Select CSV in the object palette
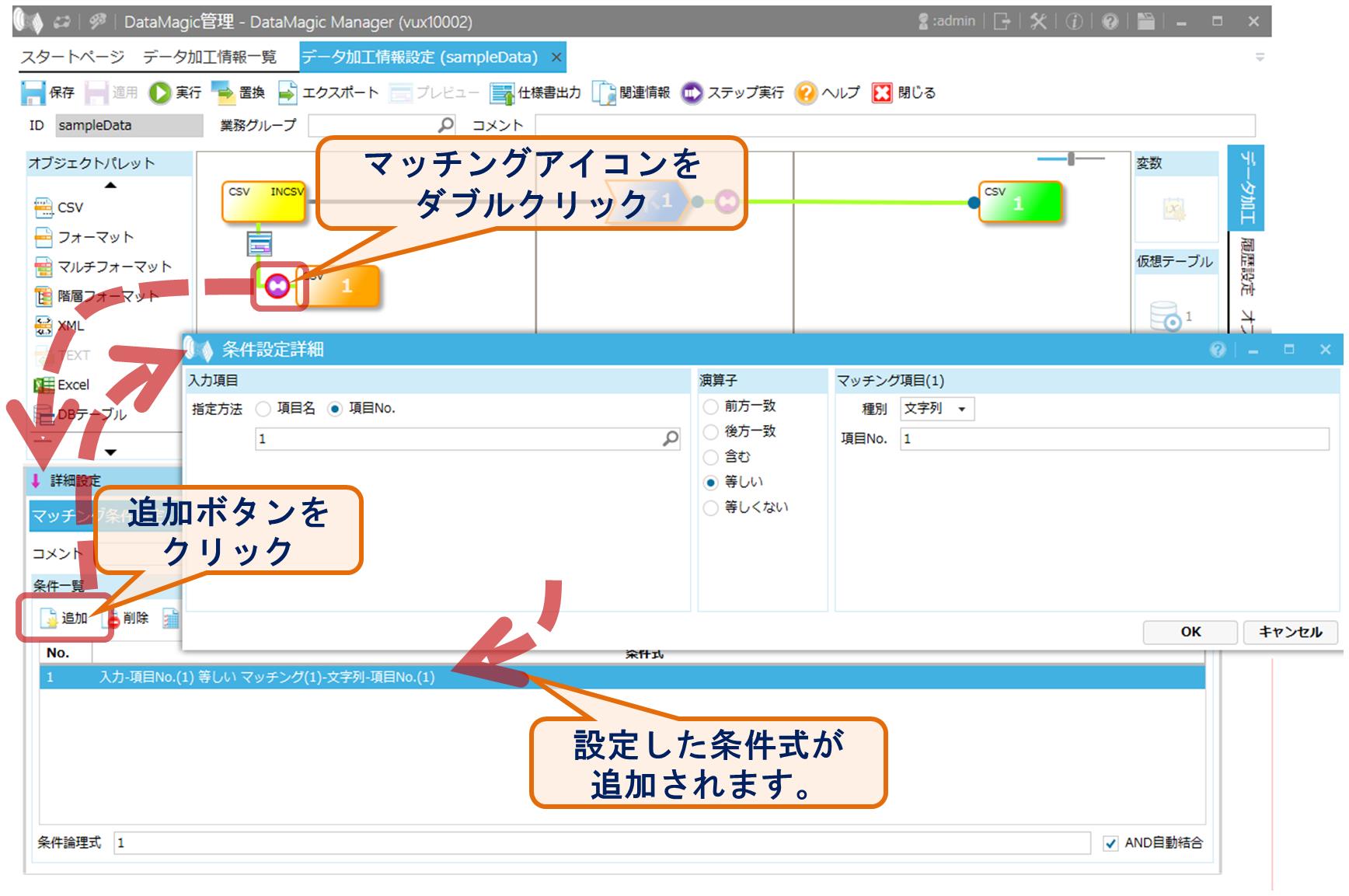1349x896 pixels. (59, 207)
